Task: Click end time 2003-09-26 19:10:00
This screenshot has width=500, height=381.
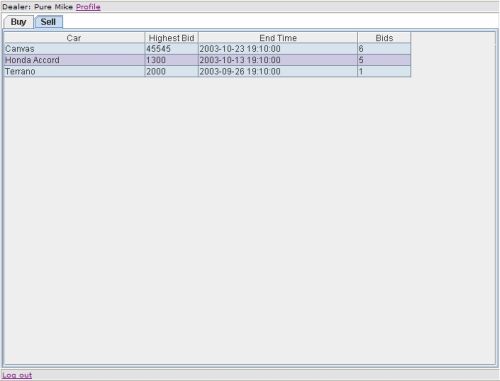Action: [278, 71]
